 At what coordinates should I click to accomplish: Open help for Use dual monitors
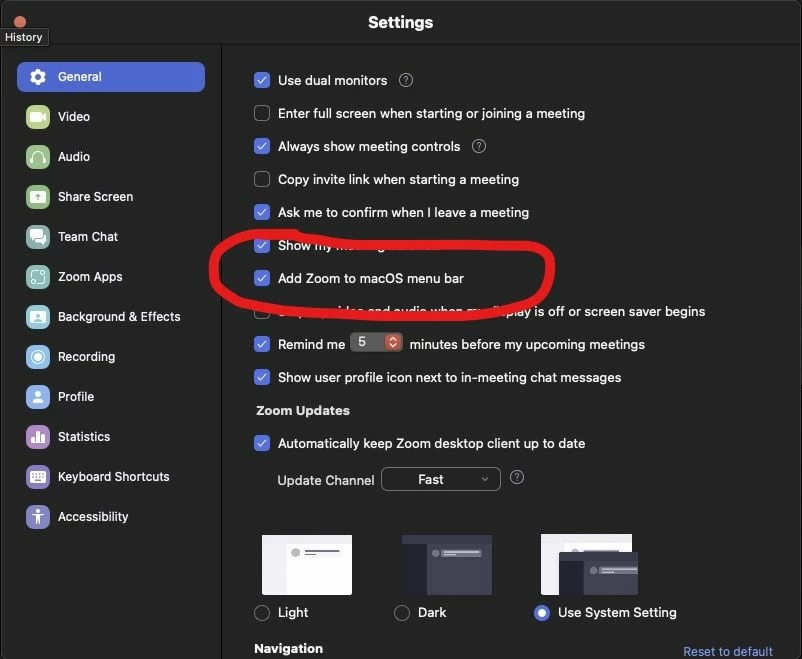406,80
